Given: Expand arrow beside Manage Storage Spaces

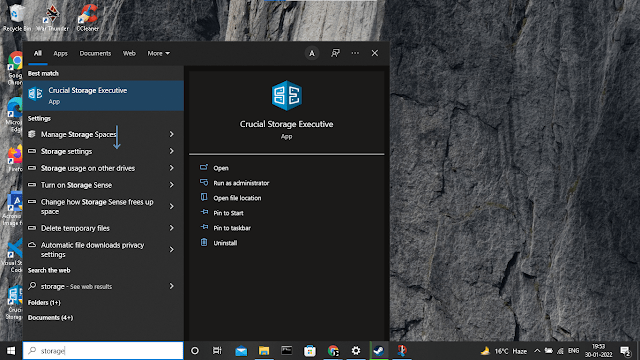Looking at the screenshot, I should (x=171, y=134).
